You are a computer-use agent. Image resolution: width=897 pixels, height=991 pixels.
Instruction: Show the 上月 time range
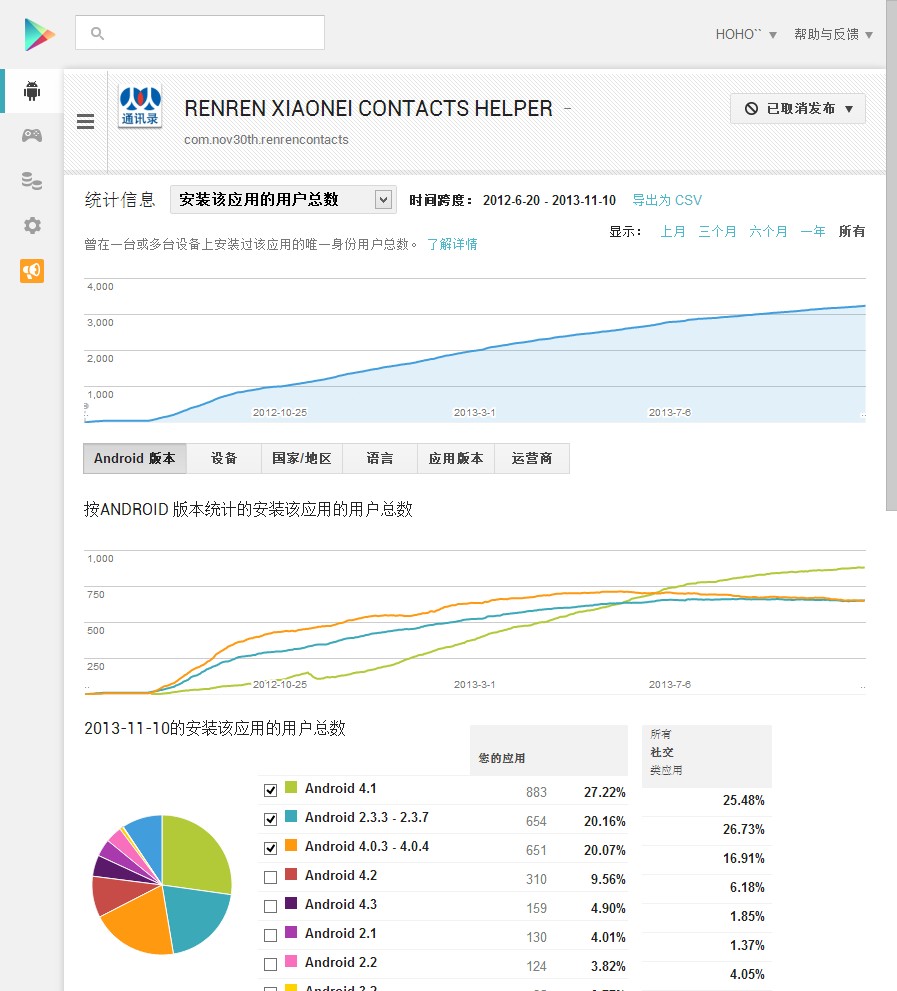(x=673, y=231)
